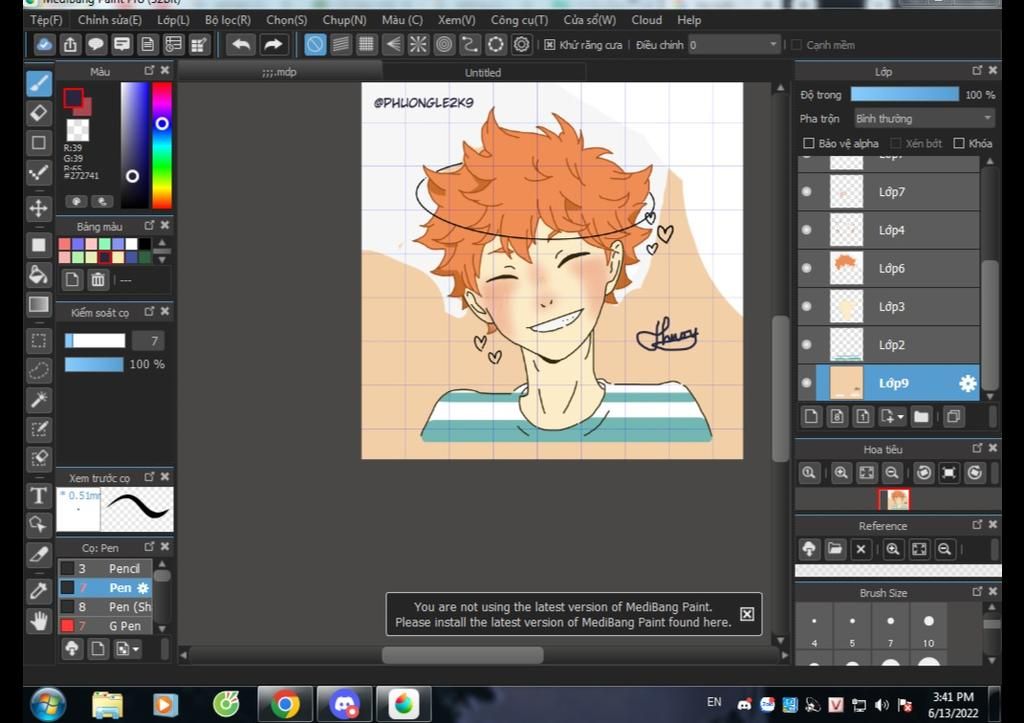
Task: Hide the Lớp4 layer
Action: click(807, 230)
